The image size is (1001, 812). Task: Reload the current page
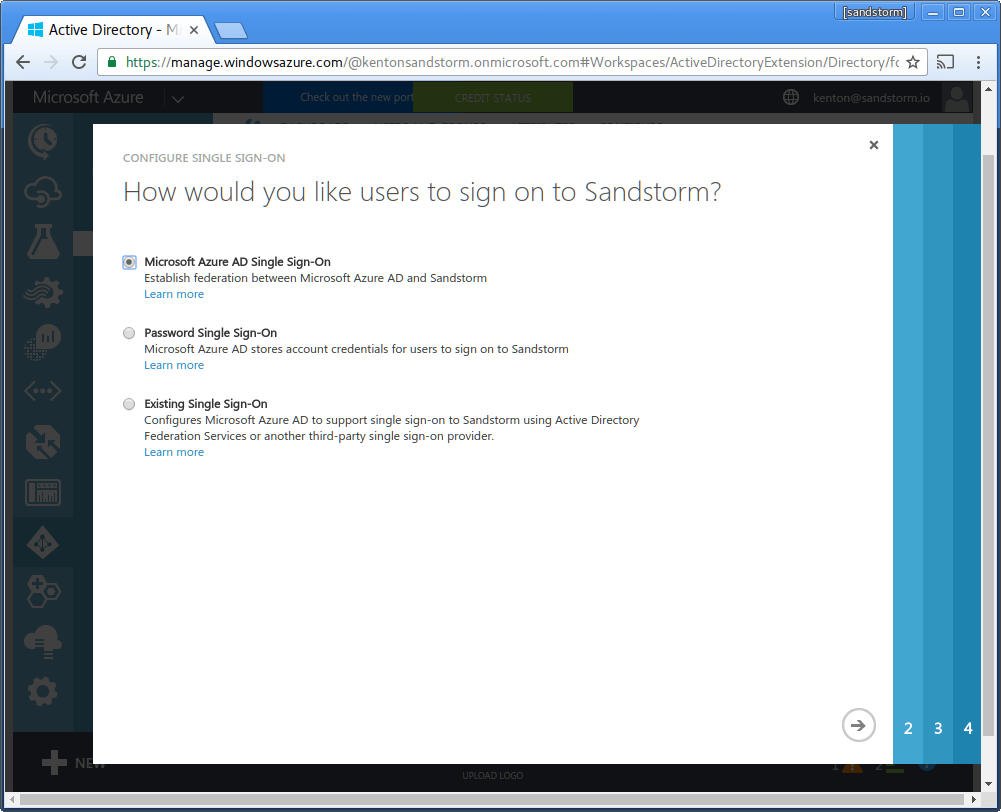click(79, 62)
